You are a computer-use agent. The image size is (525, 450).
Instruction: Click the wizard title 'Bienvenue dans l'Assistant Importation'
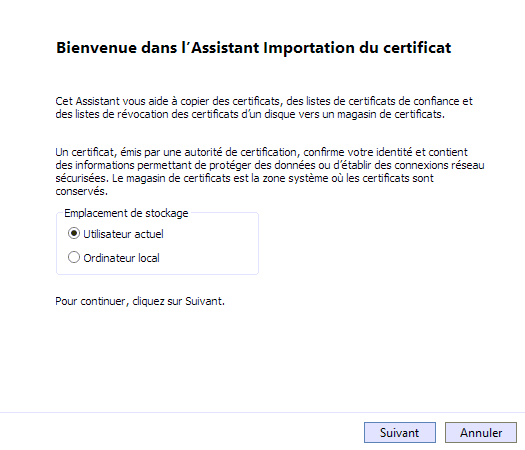click(x=253, y=48)
